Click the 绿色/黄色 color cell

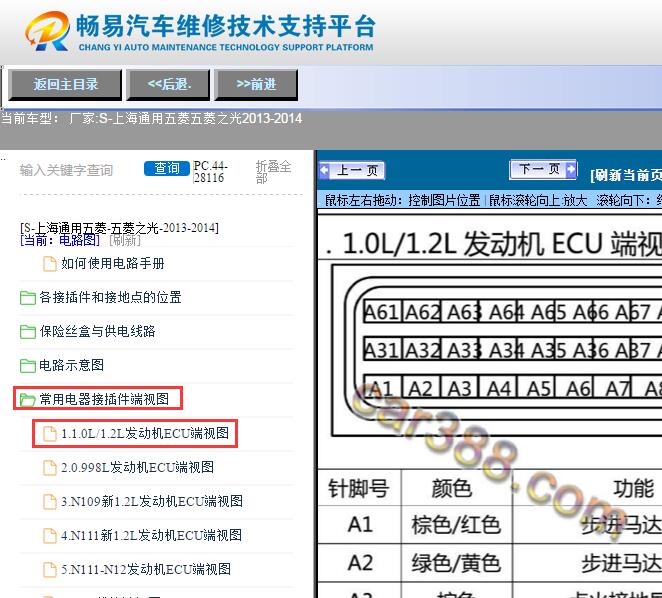456,563
